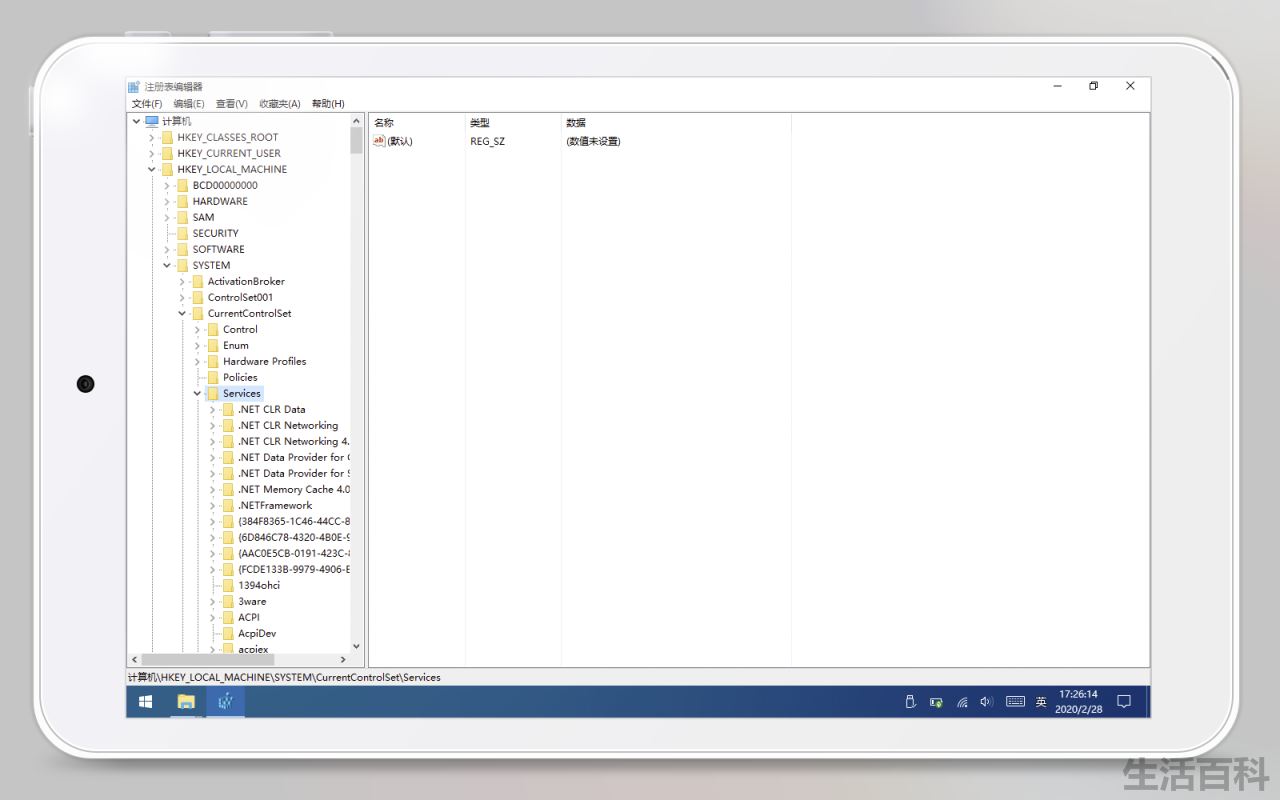This screenshot has height=800, width=1280.
Task: Click the safely remove hardware tray icon
Action: pos(910,702)
